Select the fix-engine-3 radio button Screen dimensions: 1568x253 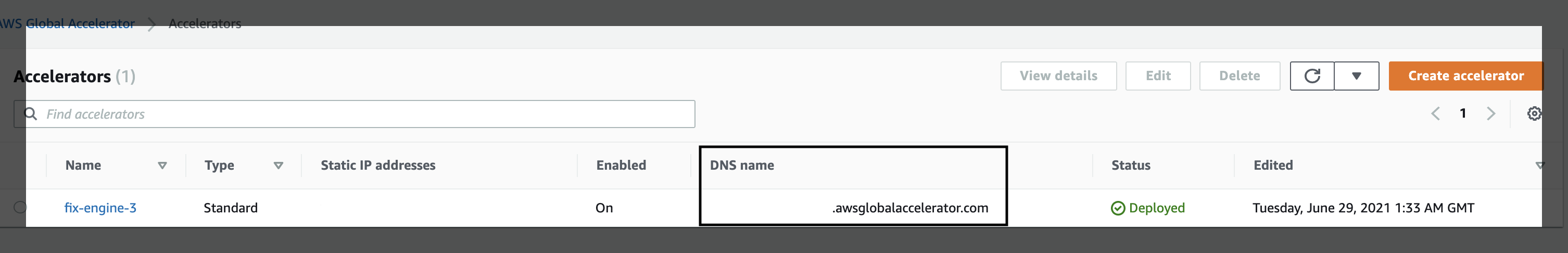pos(20,207)
